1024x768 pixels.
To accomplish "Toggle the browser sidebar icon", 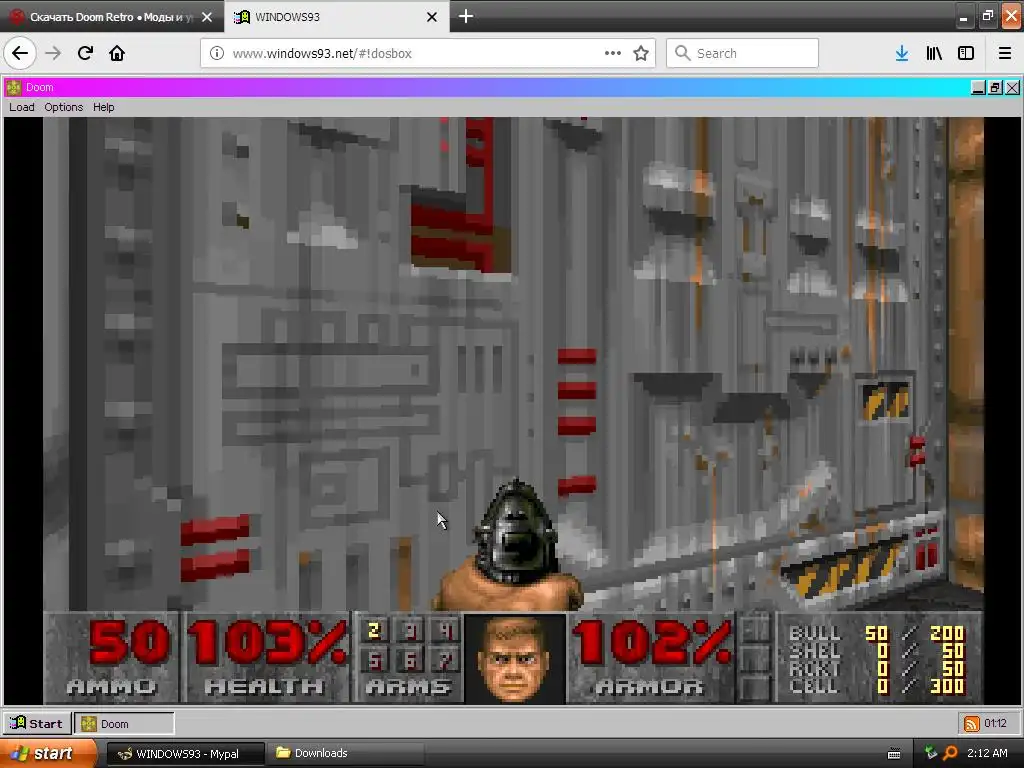I will [966, 53].
